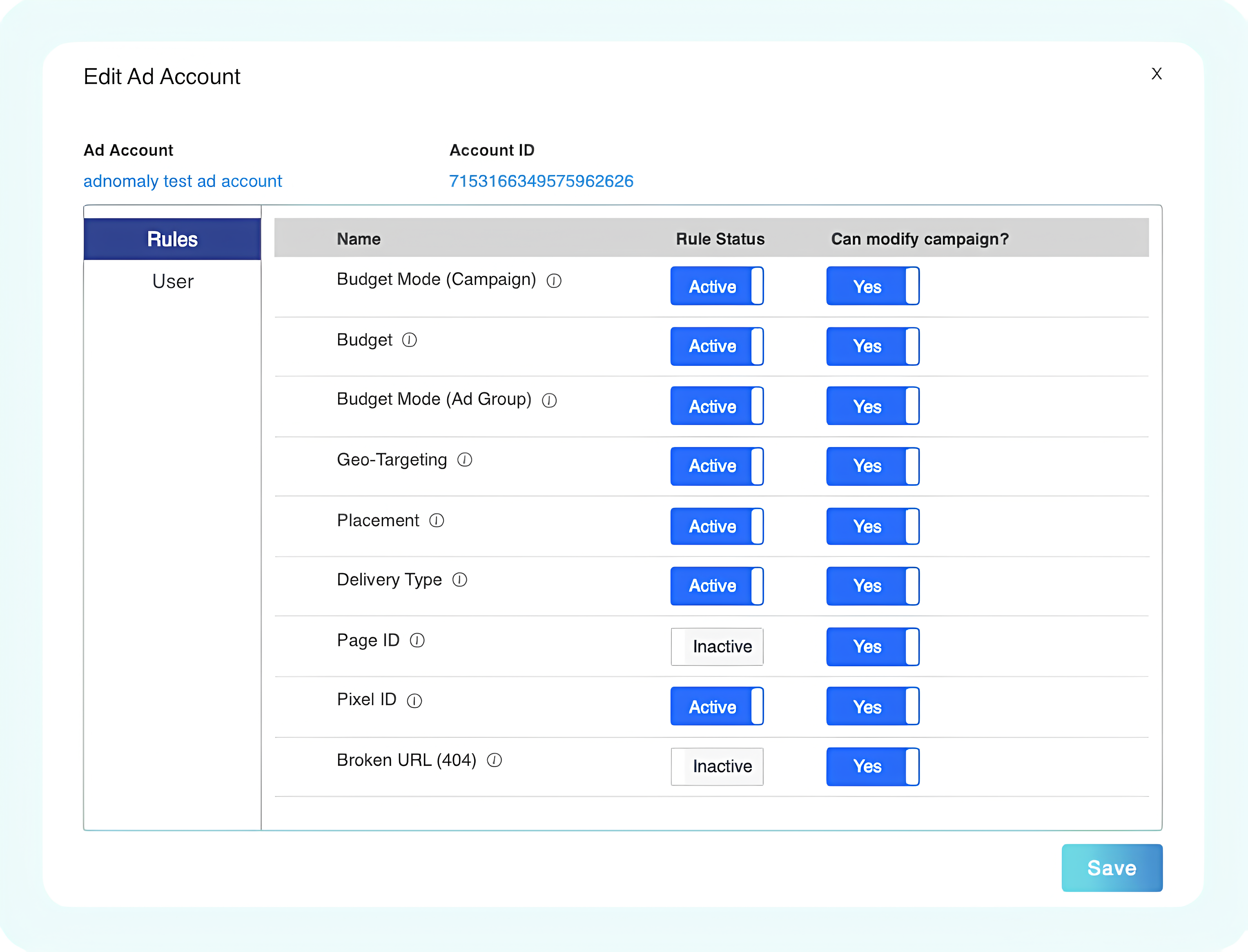Click the Page ID info icon
Screen dimensions: 1248x952
[x=417, y=641]
